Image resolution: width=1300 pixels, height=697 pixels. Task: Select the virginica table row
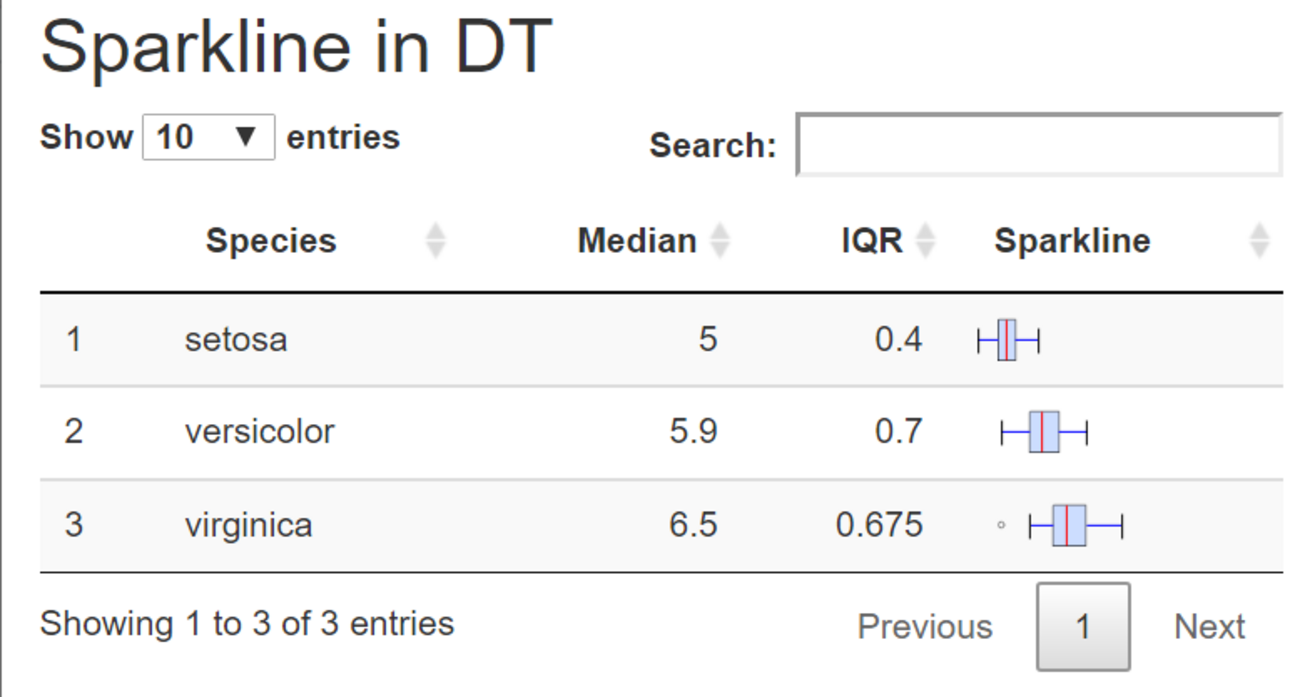(x=248, y=525)
